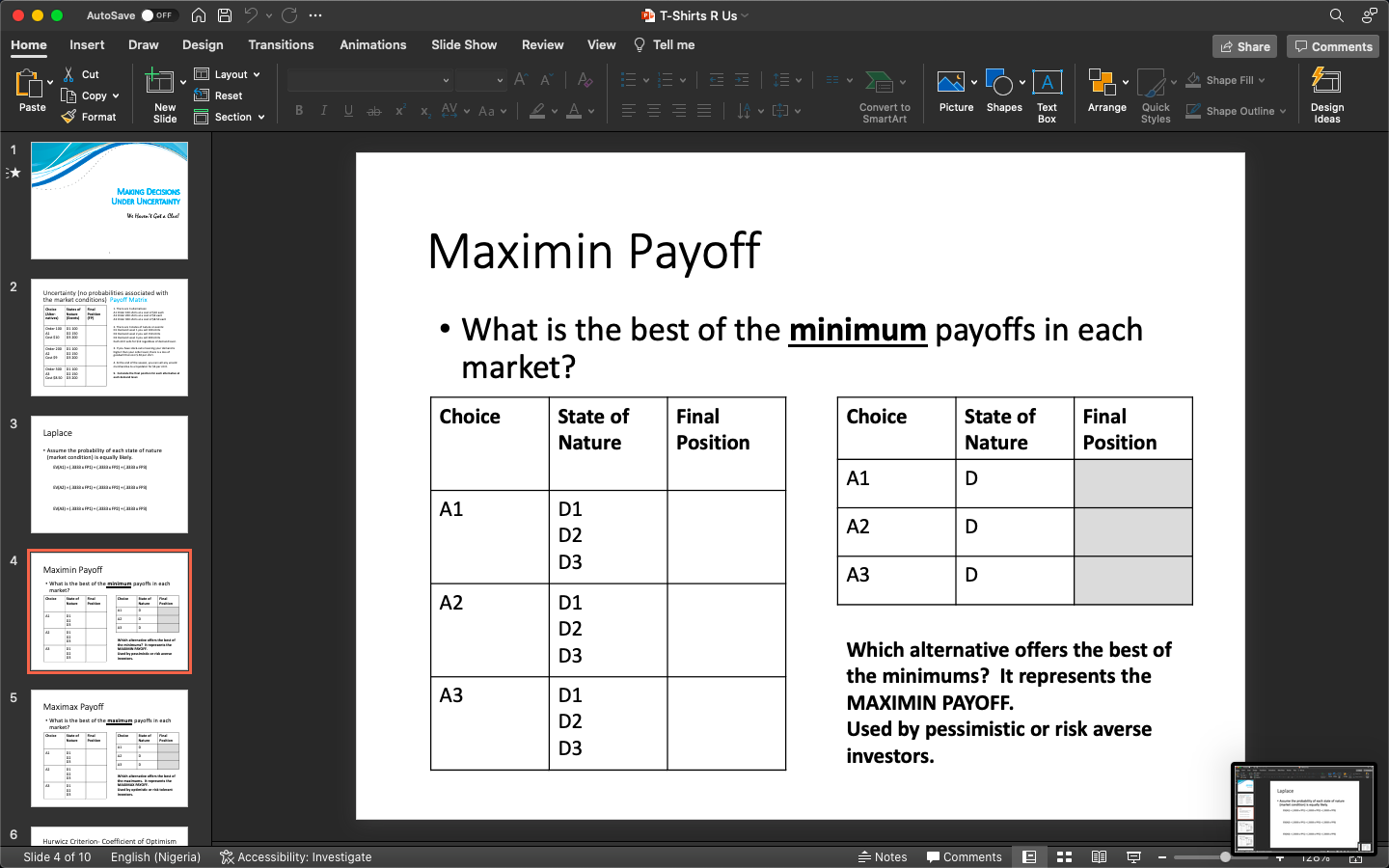Expand the New Slide dropdown arrow

pyautogui.click(x=183, y=83)
